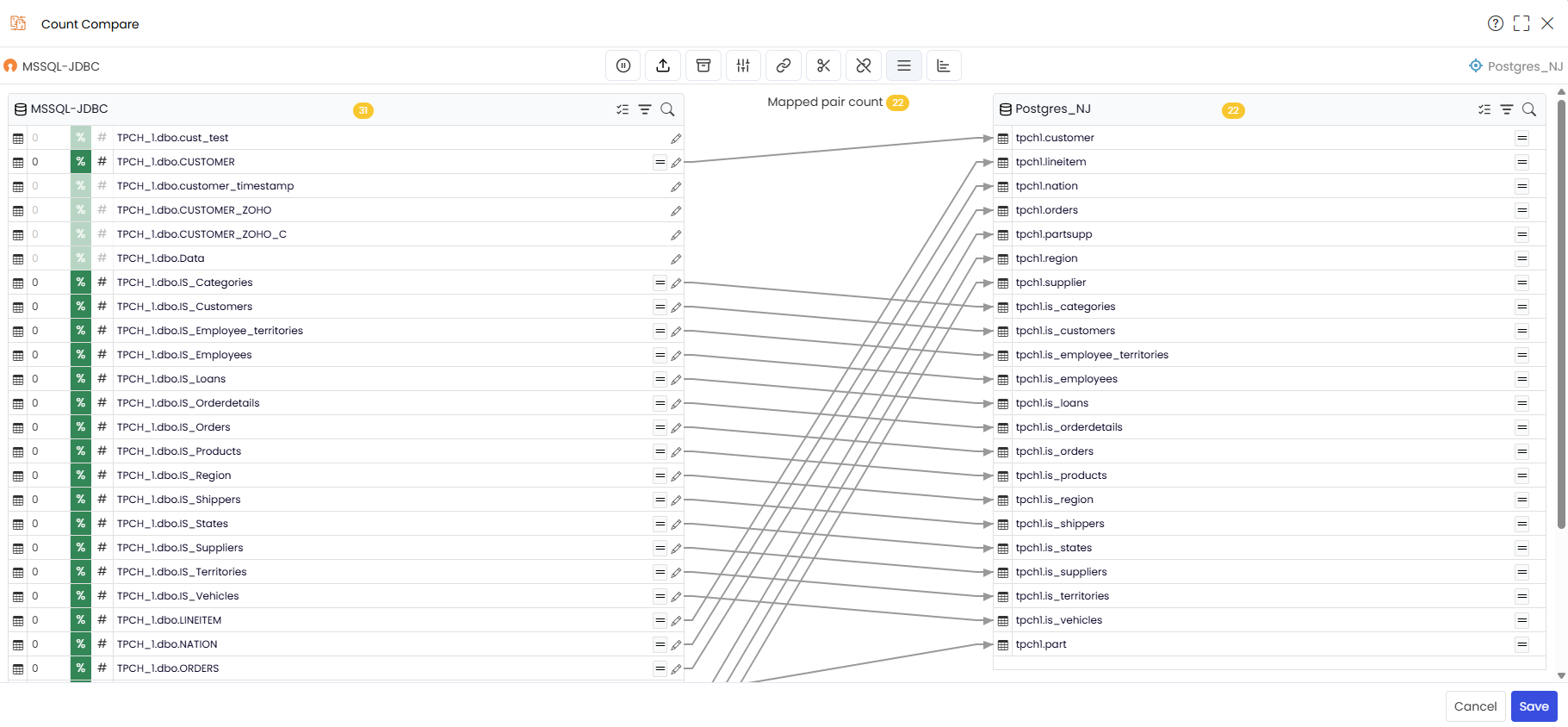Viewport: 1568px width, 727px height.
Task: Select the TPCH_1.dbo.IS_Orderdetails row
Action: pyautogui.click(x=346, y=403)
